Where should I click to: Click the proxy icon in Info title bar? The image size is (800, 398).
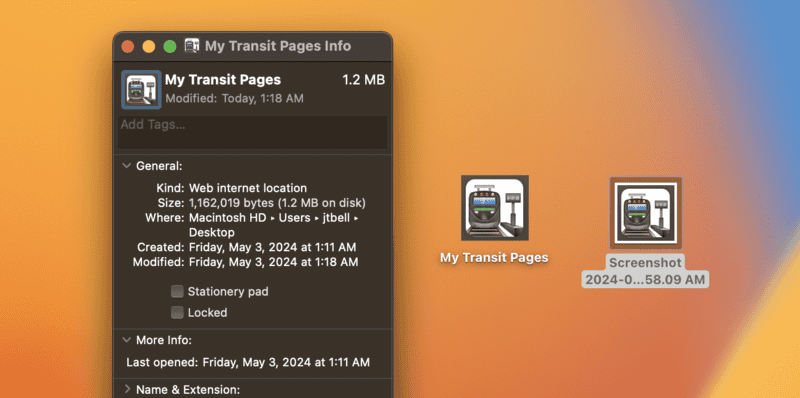[192, 46]
